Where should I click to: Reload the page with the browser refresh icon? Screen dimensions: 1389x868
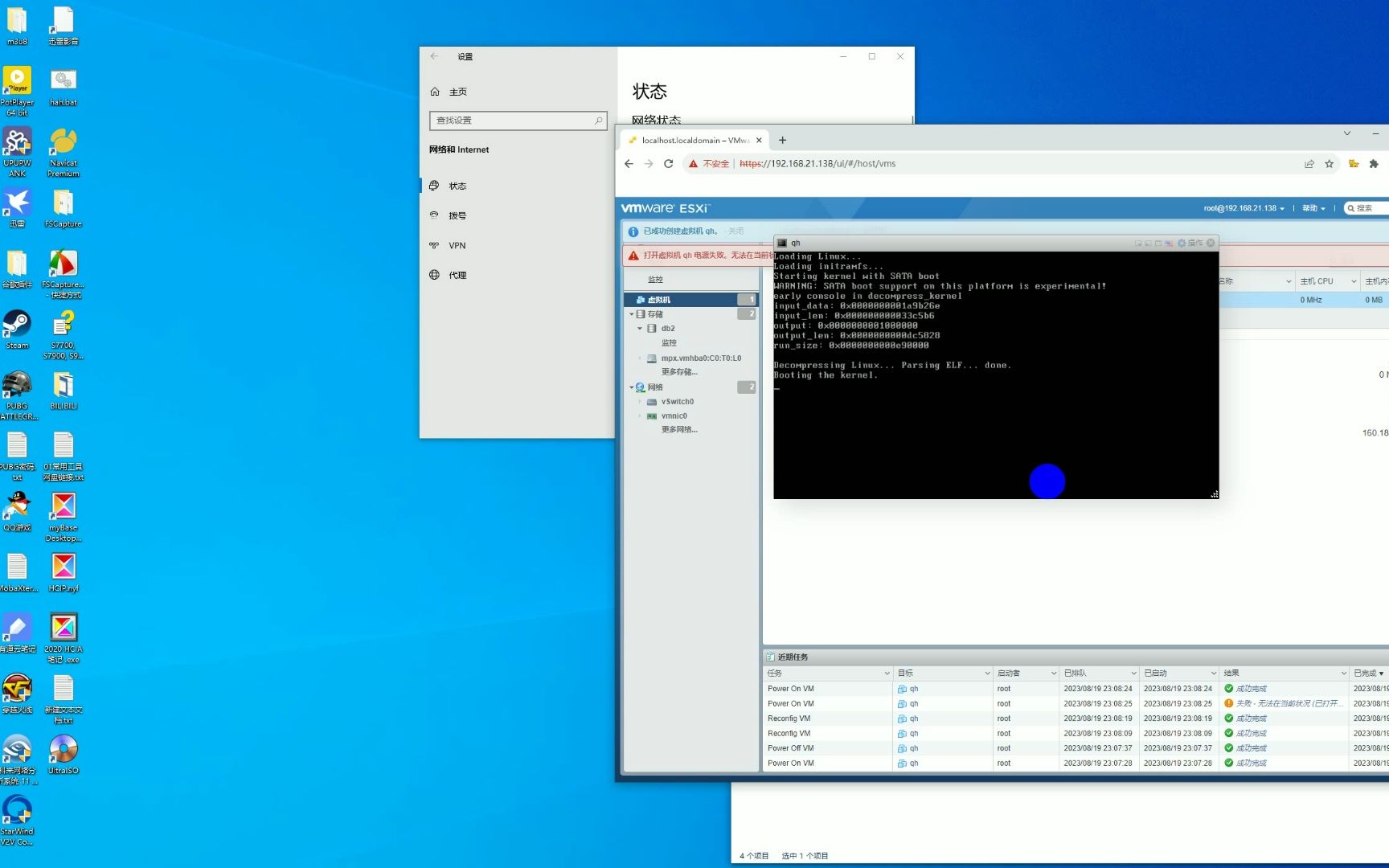669,163
